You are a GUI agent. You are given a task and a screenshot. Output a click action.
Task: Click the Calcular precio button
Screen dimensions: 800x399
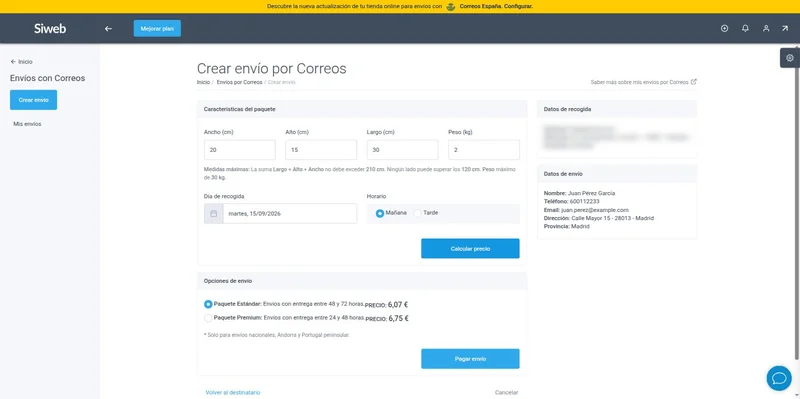coord(470,248)
